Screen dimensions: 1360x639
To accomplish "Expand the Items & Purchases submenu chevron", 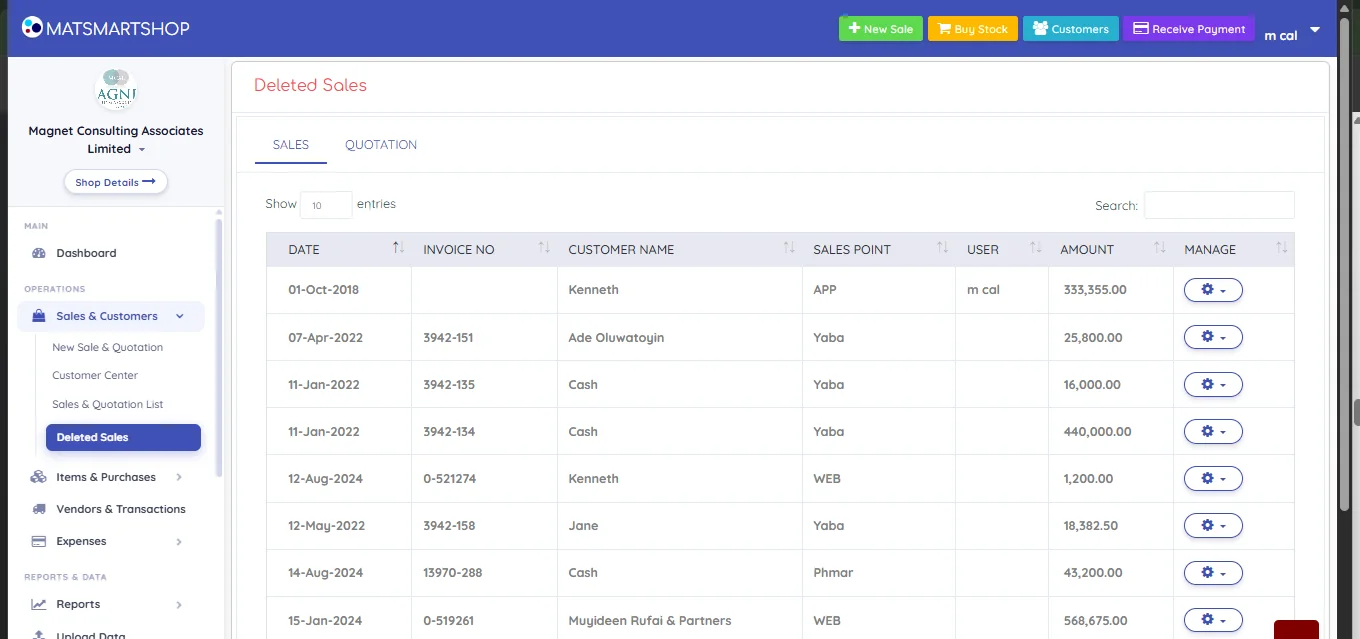I will [x=179, y=477].
